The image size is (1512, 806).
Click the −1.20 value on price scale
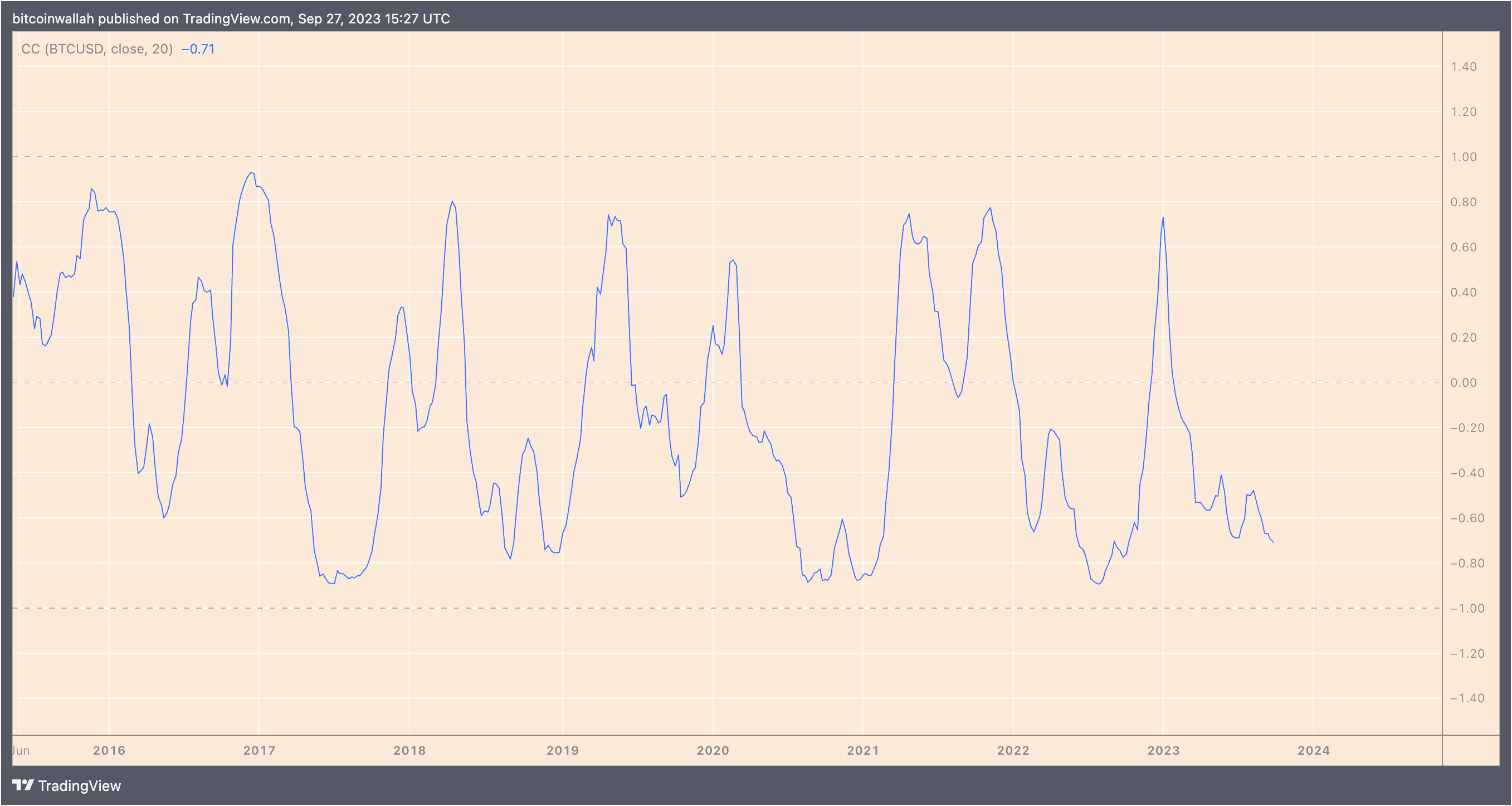click(x=1467, y=654)
